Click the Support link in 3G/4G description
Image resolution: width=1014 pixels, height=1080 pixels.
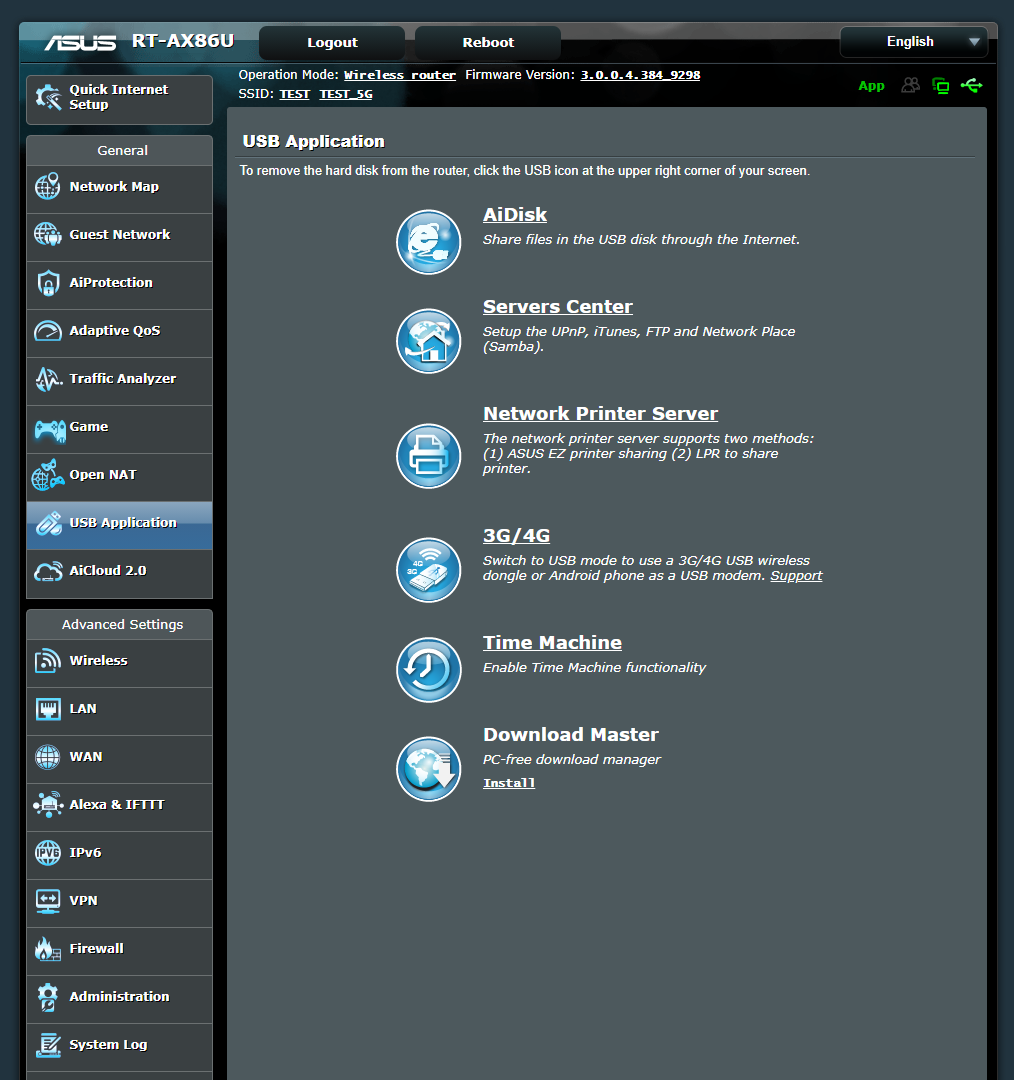pyautogui.click(x=796, y=576)
